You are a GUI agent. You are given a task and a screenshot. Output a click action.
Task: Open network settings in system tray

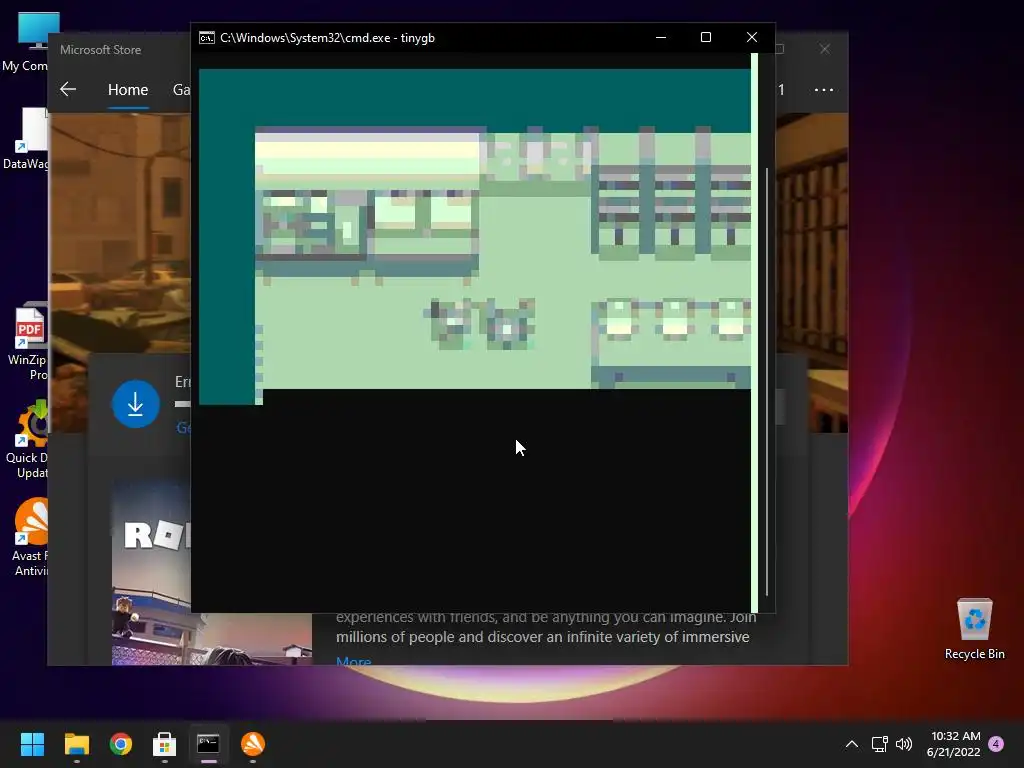880,744
